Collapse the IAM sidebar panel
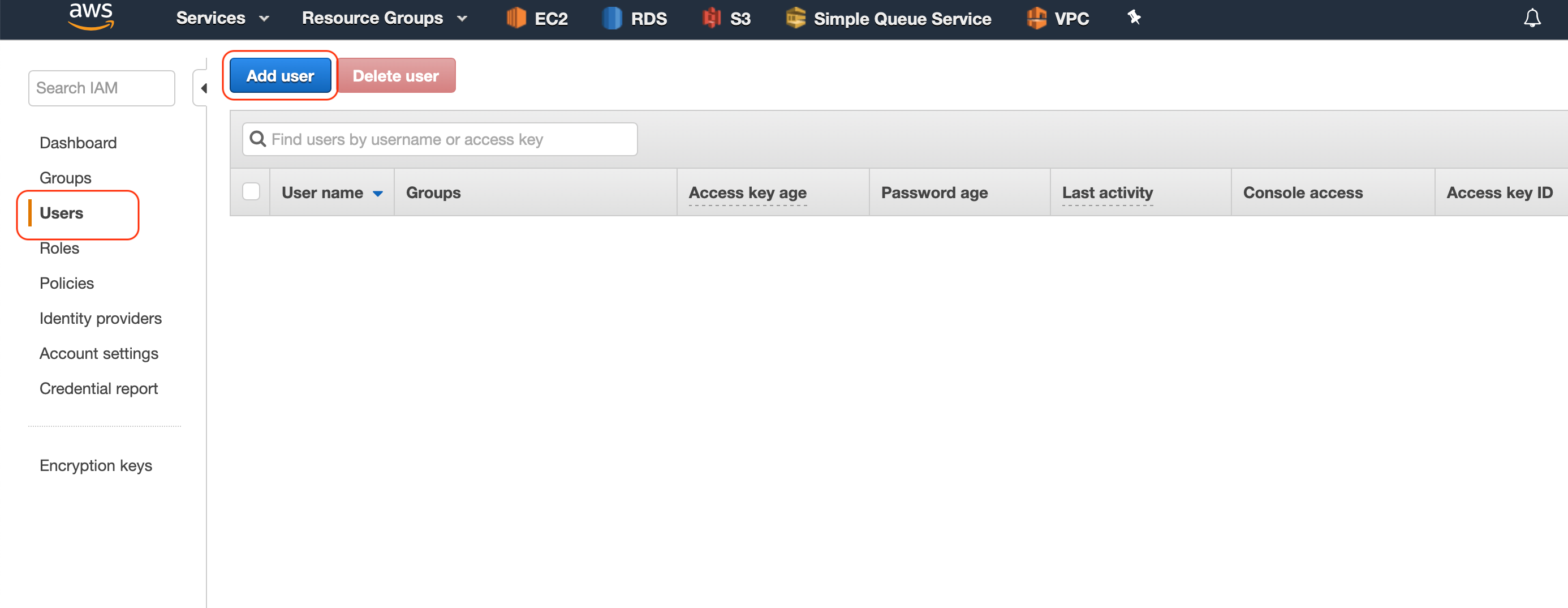This screenshot has width=1568, height=608. [x=203, y=87]
